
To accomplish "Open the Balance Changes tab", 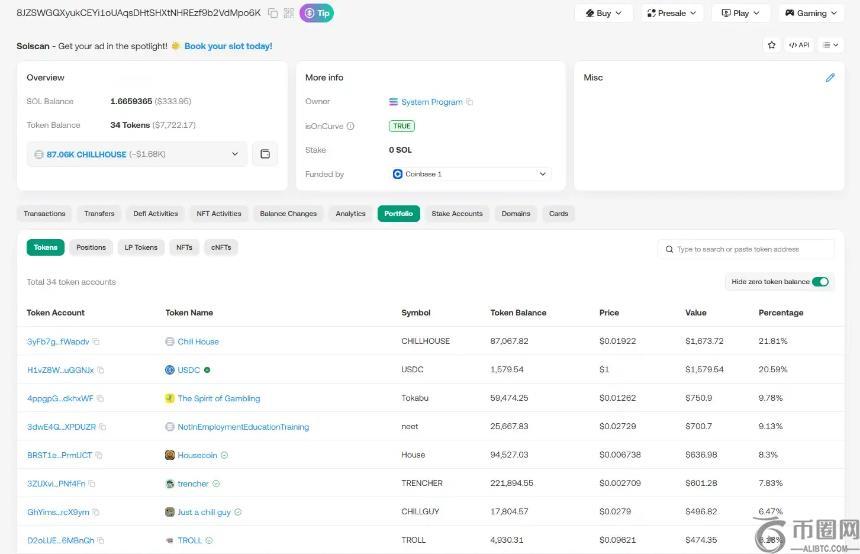I will 288,214.
